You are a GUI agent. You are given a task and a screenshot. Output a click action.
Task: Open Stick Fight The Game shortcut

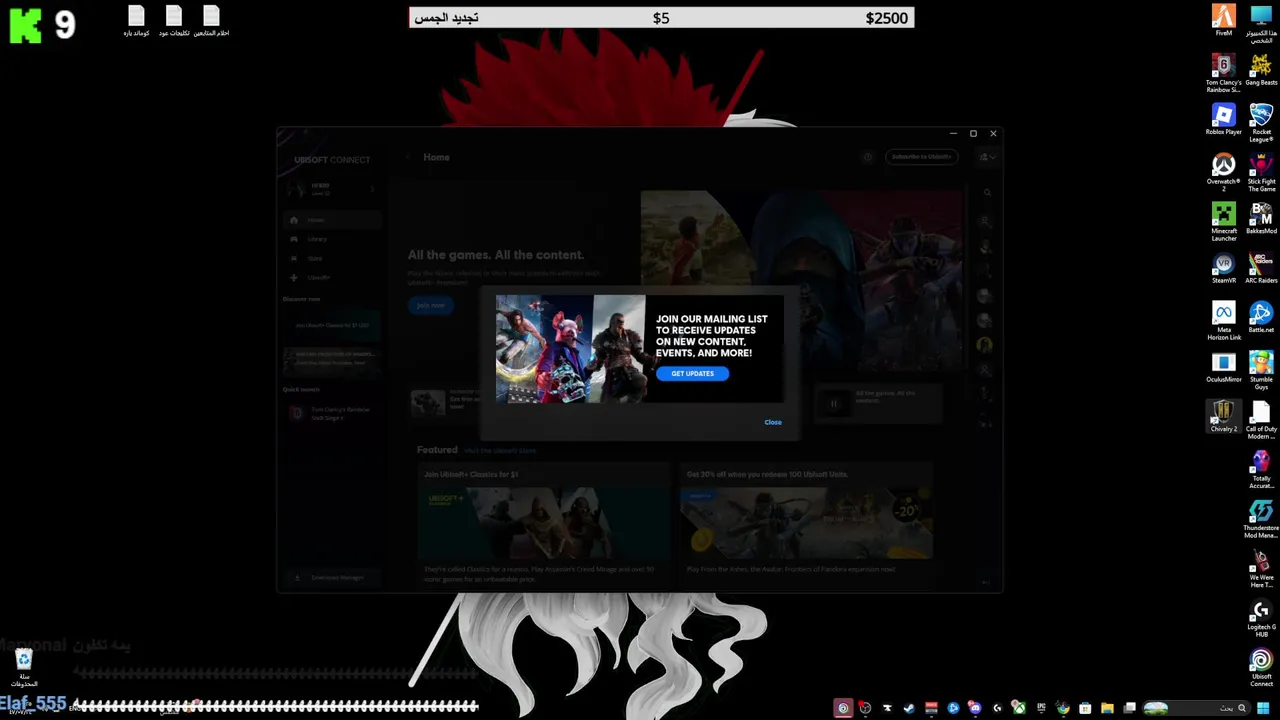tap(1261, 172)
